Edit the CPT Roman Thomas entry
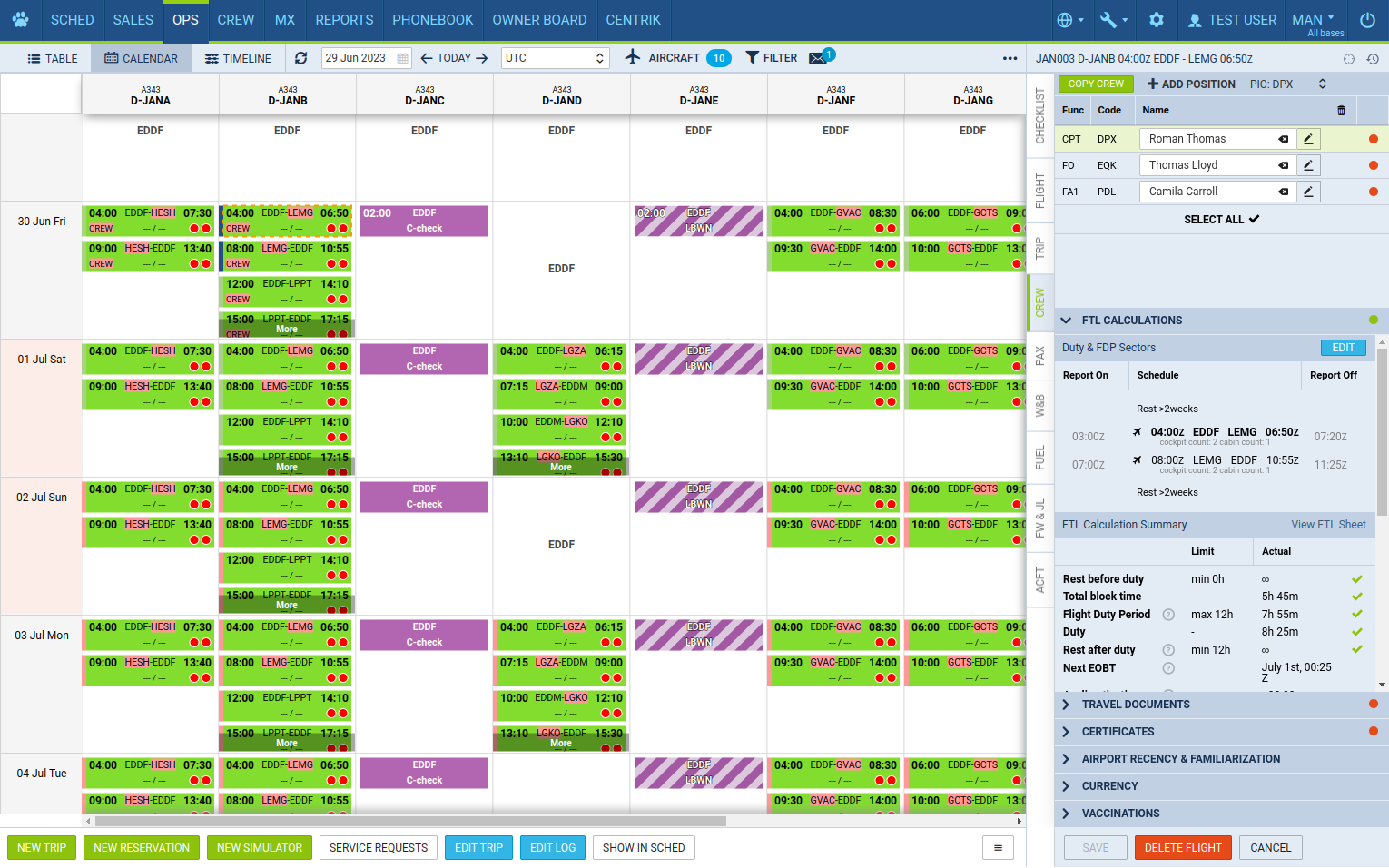This screenshot has height=868, width=1389. tap(1308, 139)
